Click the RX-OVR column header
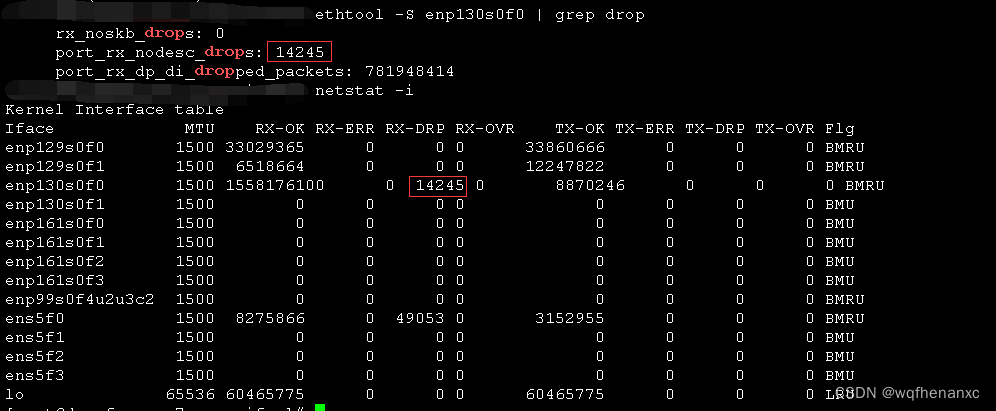The height and width of the screenshot is (411, 996). coord(484,129)
